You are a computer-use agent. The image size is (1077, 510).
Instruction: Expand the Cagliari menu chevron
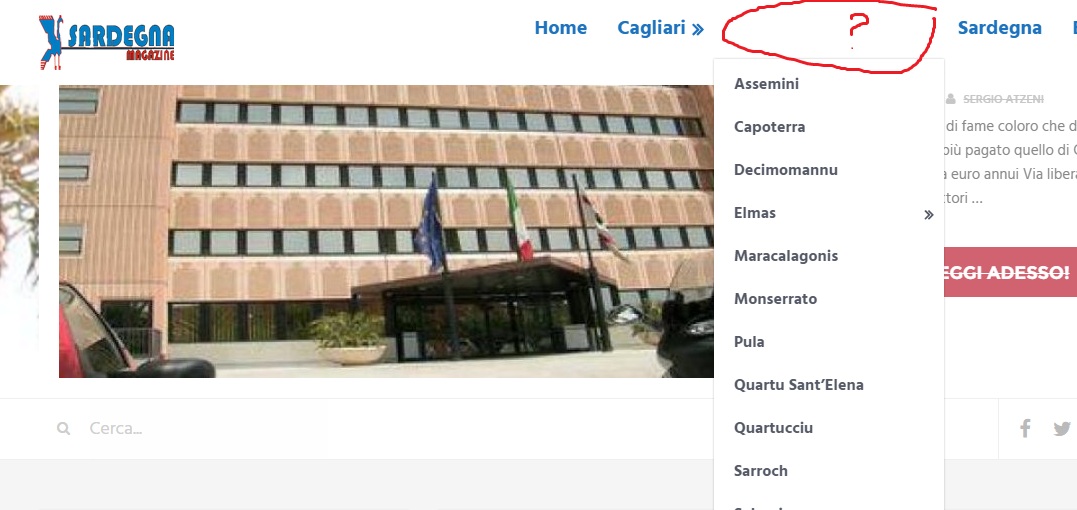[x=698, y=29]
